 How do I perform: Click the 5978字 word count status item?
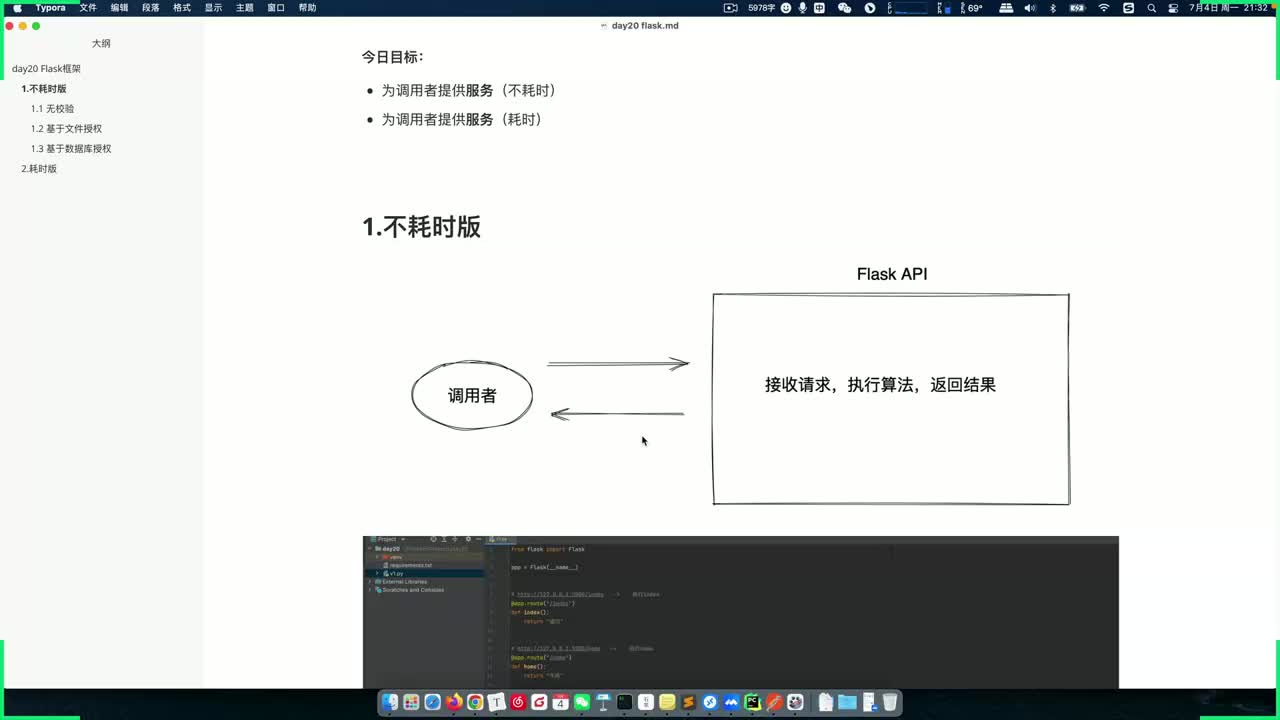click(762, 8)
